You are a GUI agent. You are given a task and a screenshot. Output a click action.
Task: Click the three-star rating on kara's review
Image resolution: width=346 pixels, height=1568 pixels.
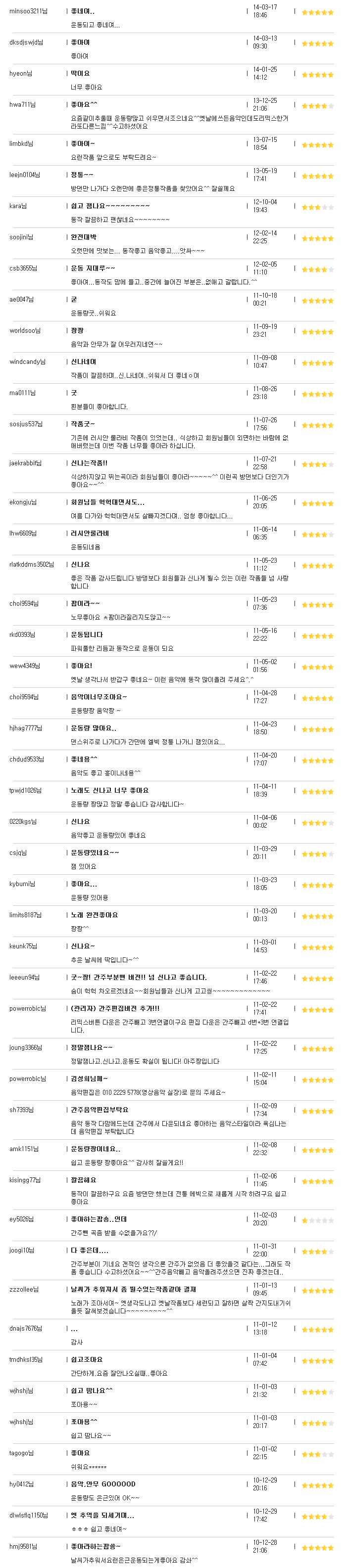click(317, 207)
